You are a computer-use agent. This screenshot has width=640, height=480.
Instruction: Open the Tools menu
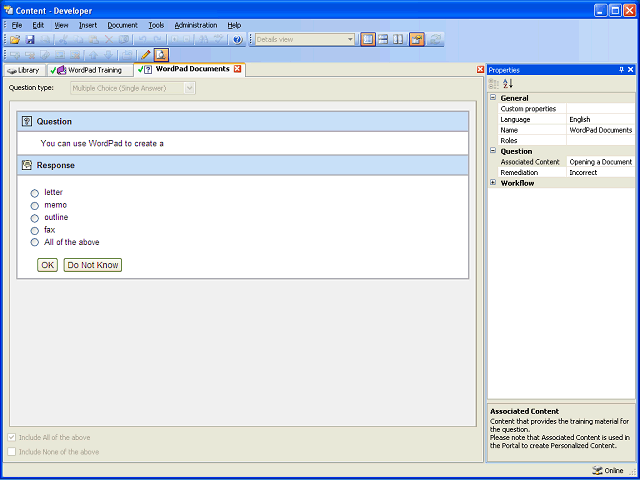point(156,25)
